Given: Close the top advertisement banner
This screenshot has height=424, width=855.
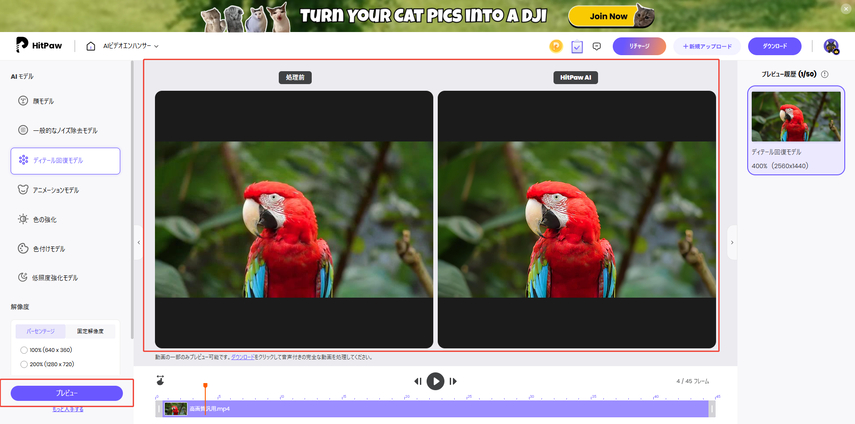Looking at the screenshot, I should 845,9.
